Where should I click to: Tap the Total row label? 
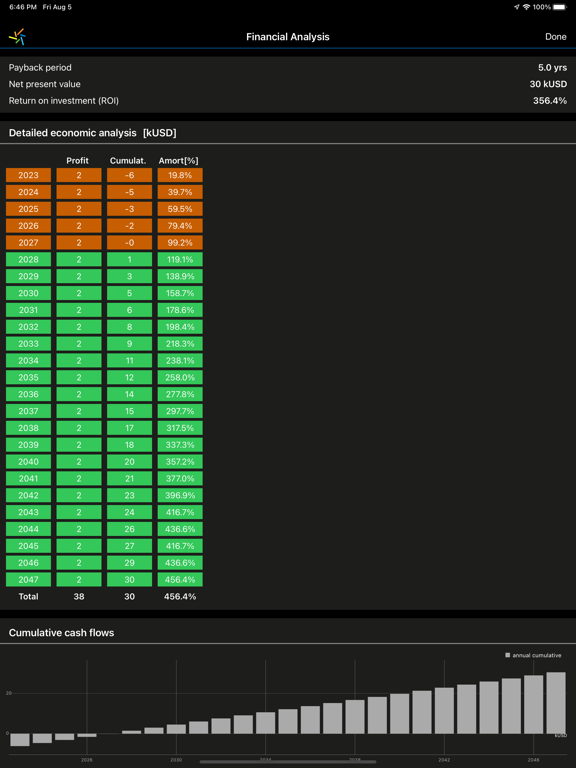28,597
